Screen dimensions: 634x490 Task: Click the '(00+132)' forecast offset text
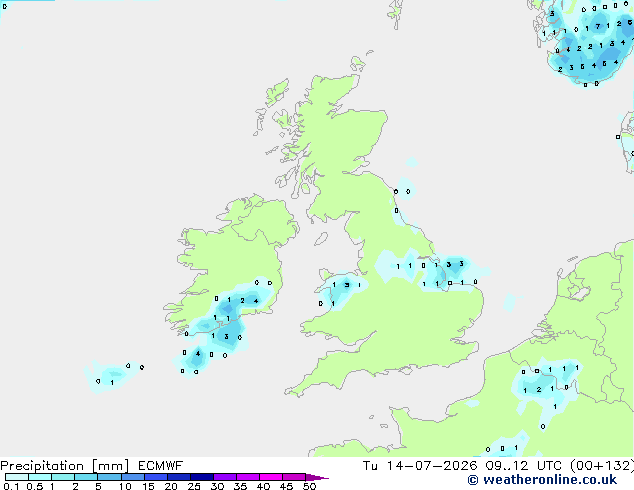[602, 466]
